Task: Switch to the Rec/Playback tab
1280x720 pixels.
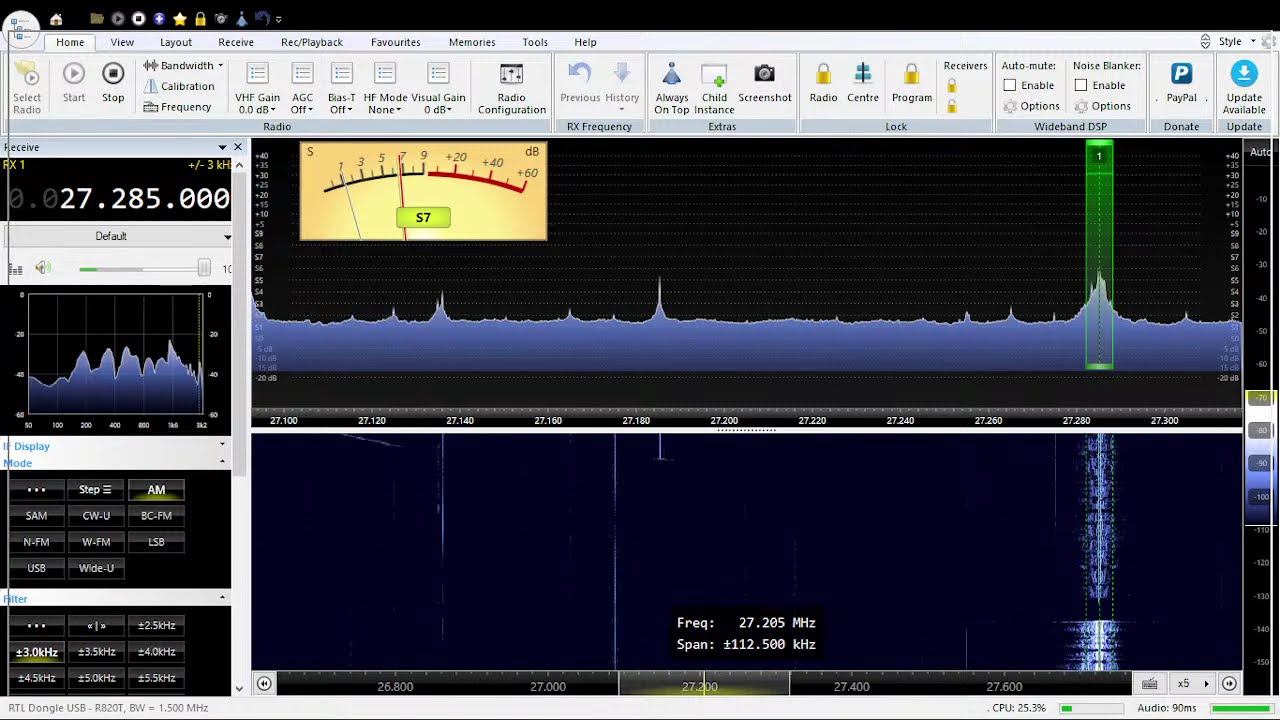Action: 312,42
